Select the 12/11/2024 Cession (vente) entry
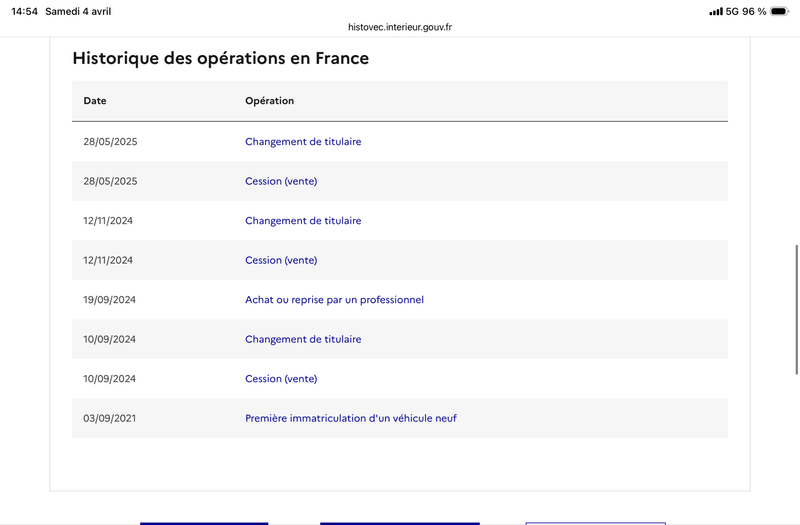This screenshot has height=525, width=800. [281, 260]
